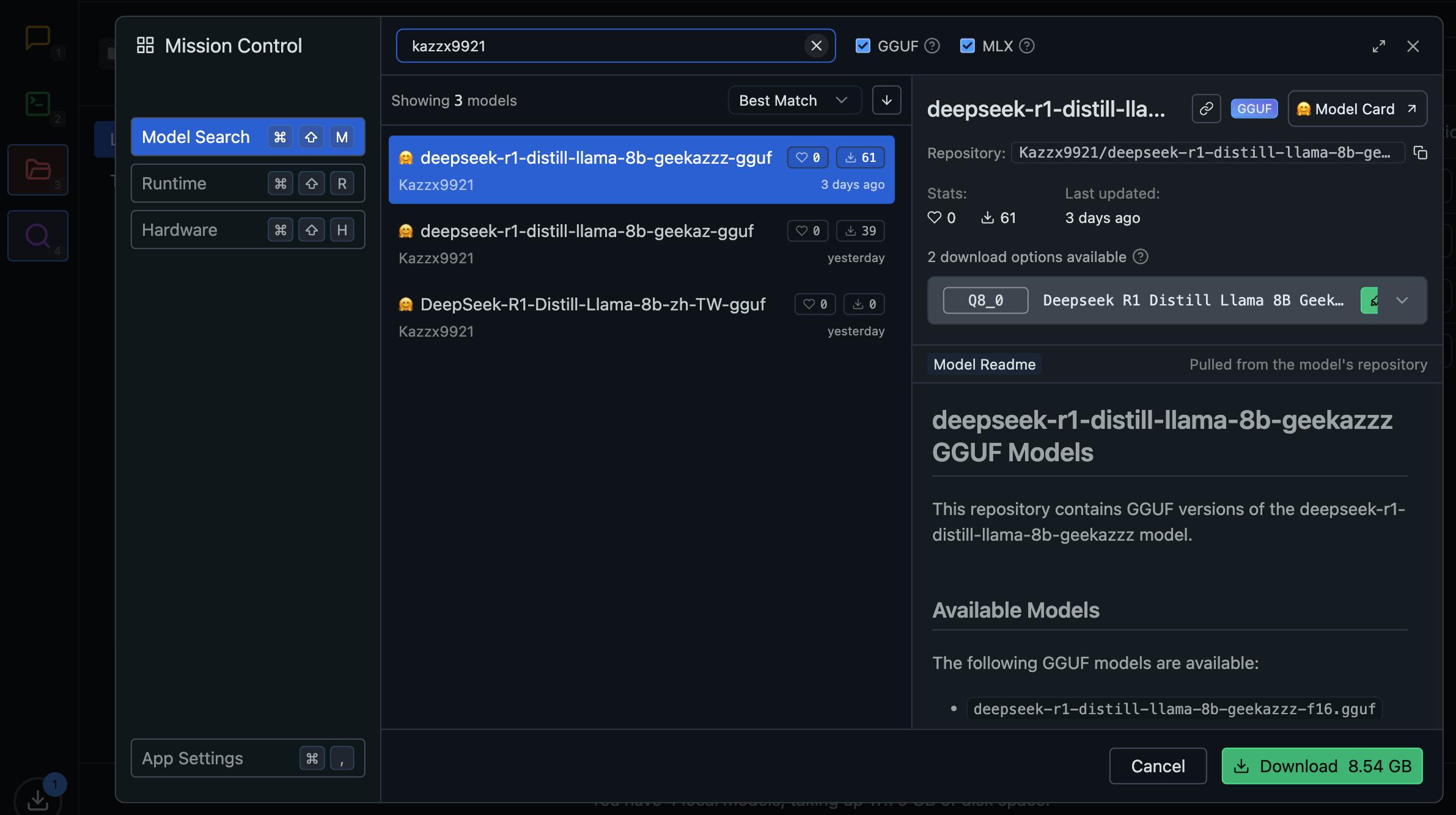The image size is (1456, 815).
Task: Click the download count icon under Stats
Action: [987, 217]
